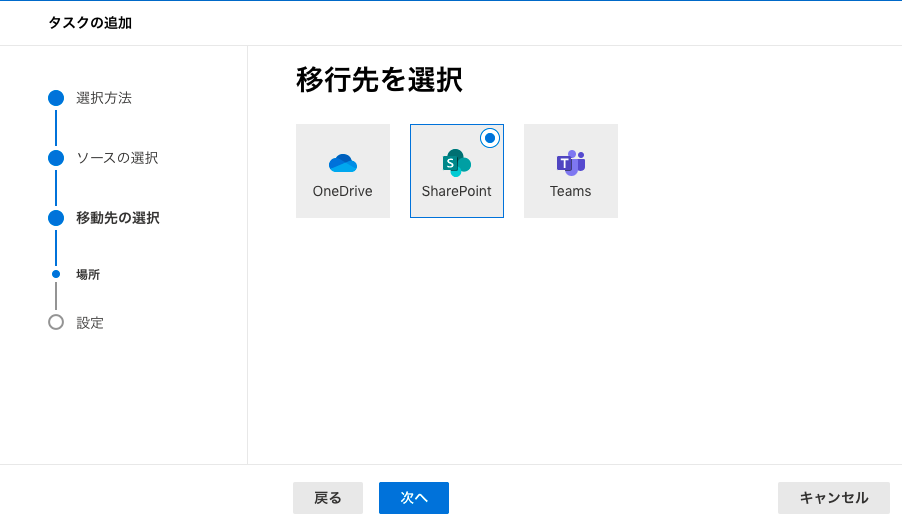Click the 場所 small step dot
The height and width of the screenshot is (529, 902).
click(x=56, y=274)
